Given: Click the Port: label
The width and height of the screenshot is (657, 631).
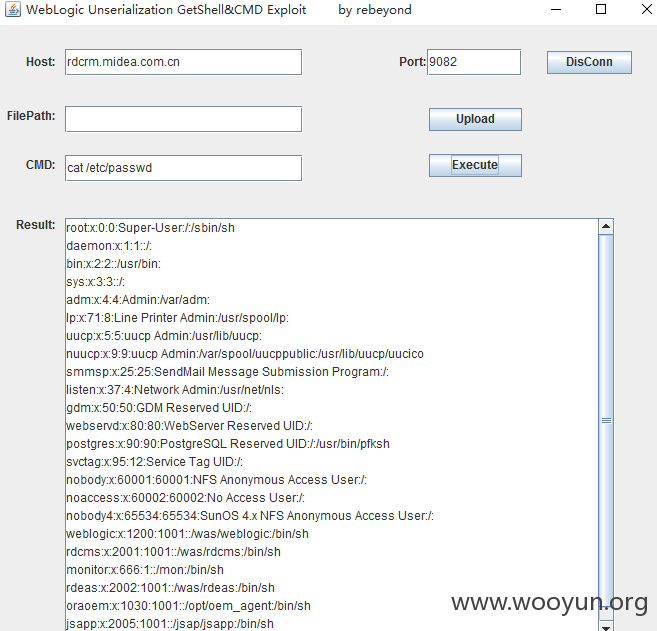Looking at the screenshot, I should point(412,62).
